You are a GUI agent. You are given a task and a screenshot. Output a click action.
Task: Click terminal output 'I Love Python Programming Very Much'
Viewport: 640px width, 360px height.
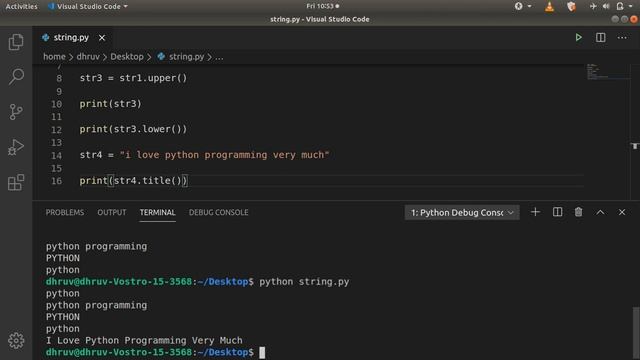144,340
